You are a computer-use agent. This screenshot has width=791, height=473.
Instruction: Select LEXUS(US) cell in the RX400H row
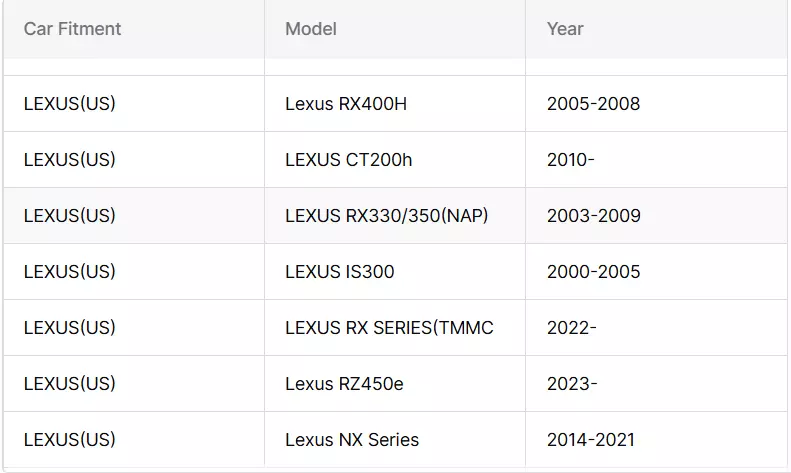[x=134, y=104]
